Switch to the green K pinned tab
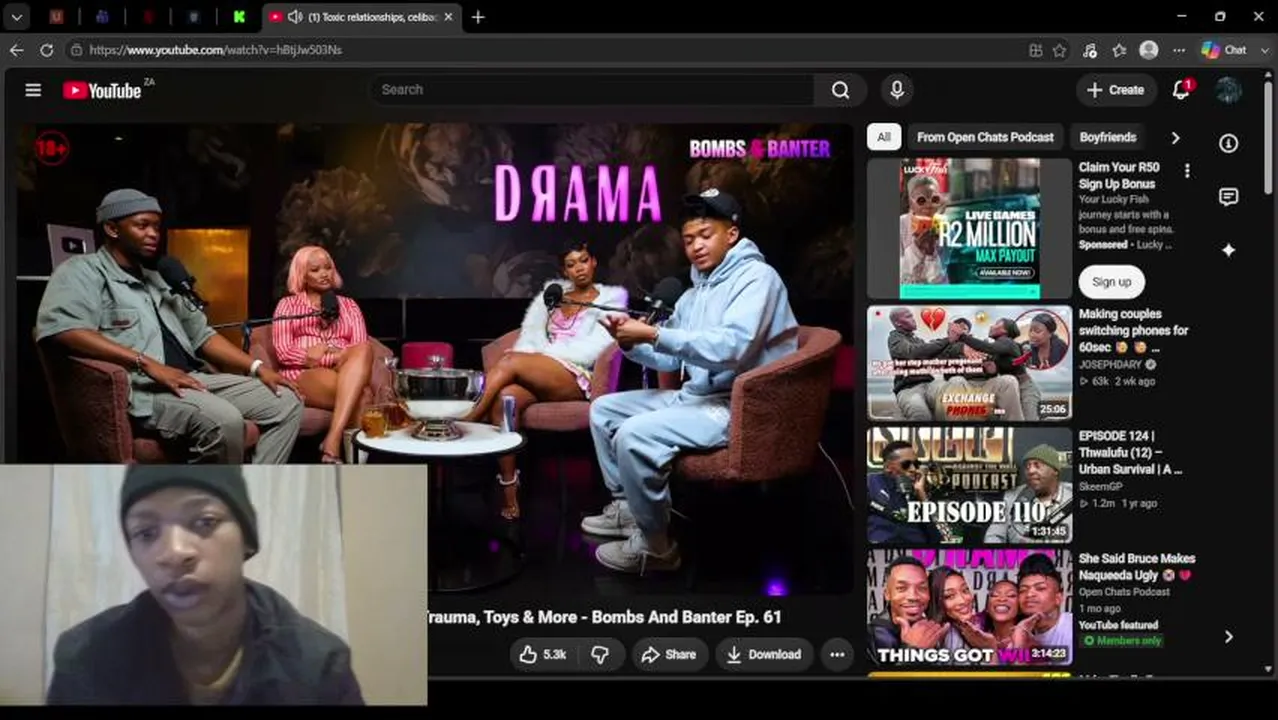 (239, 17)
